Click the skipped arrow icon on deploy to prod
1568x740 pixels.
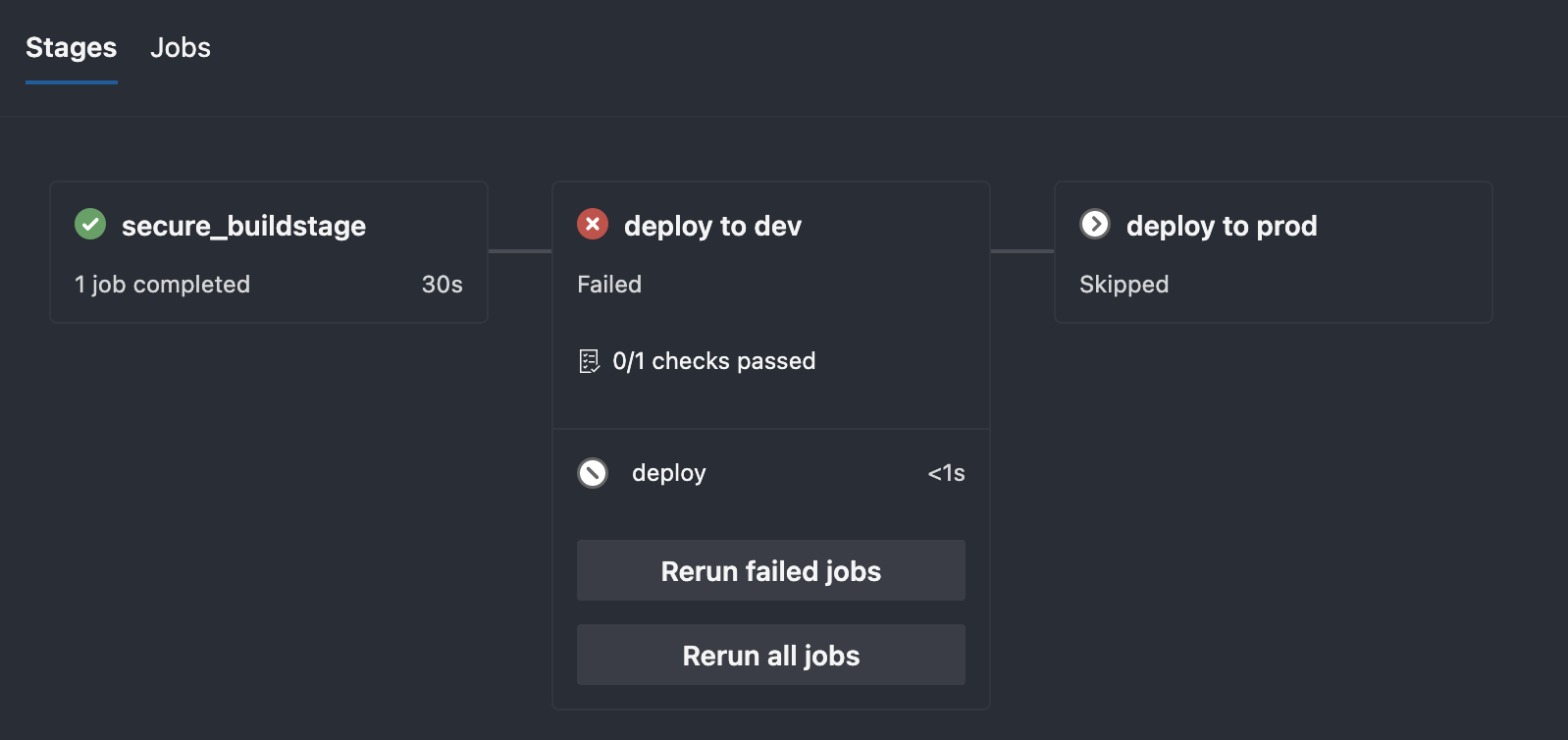tap(1095, 225)
